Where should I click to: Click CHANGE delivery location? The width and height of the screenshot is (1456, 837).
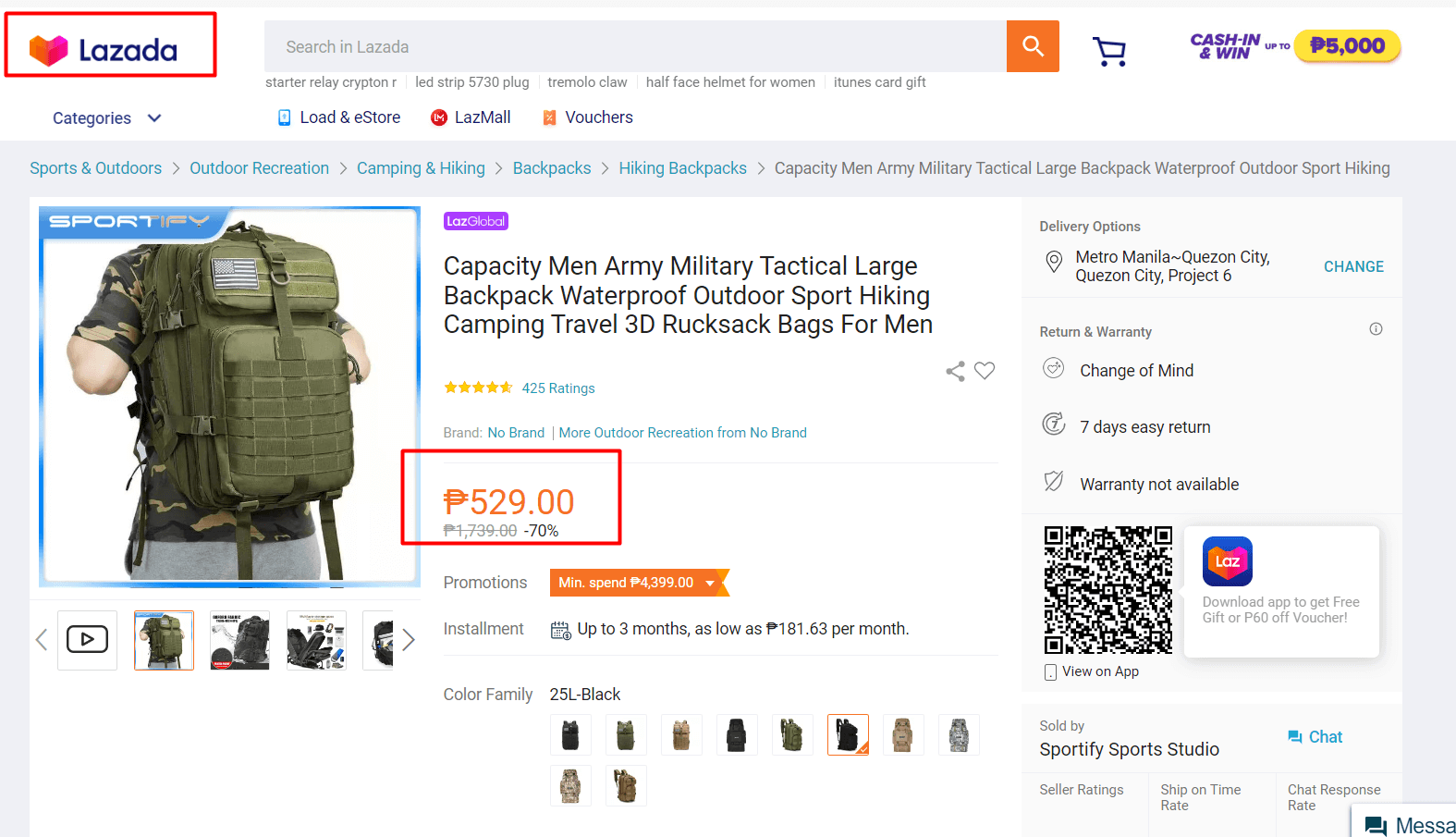pos(1353,266)
